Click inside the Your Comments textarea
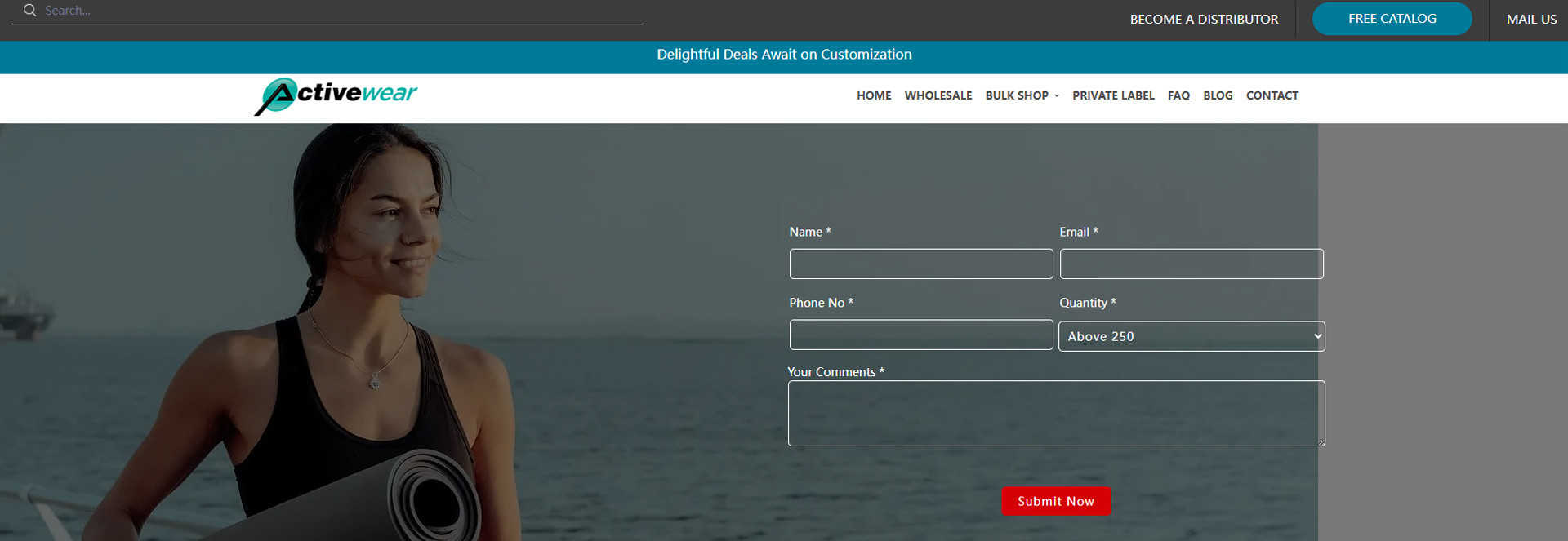Image resolution: width=1568 pixels, height=541 pixels. pyautogui.click(x=1056, y=414)
